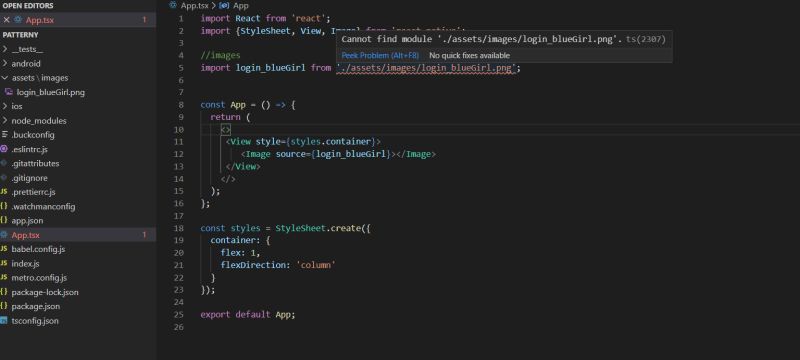
Task: Click the React icon in the breadcrumb
Action: [174, 6]
